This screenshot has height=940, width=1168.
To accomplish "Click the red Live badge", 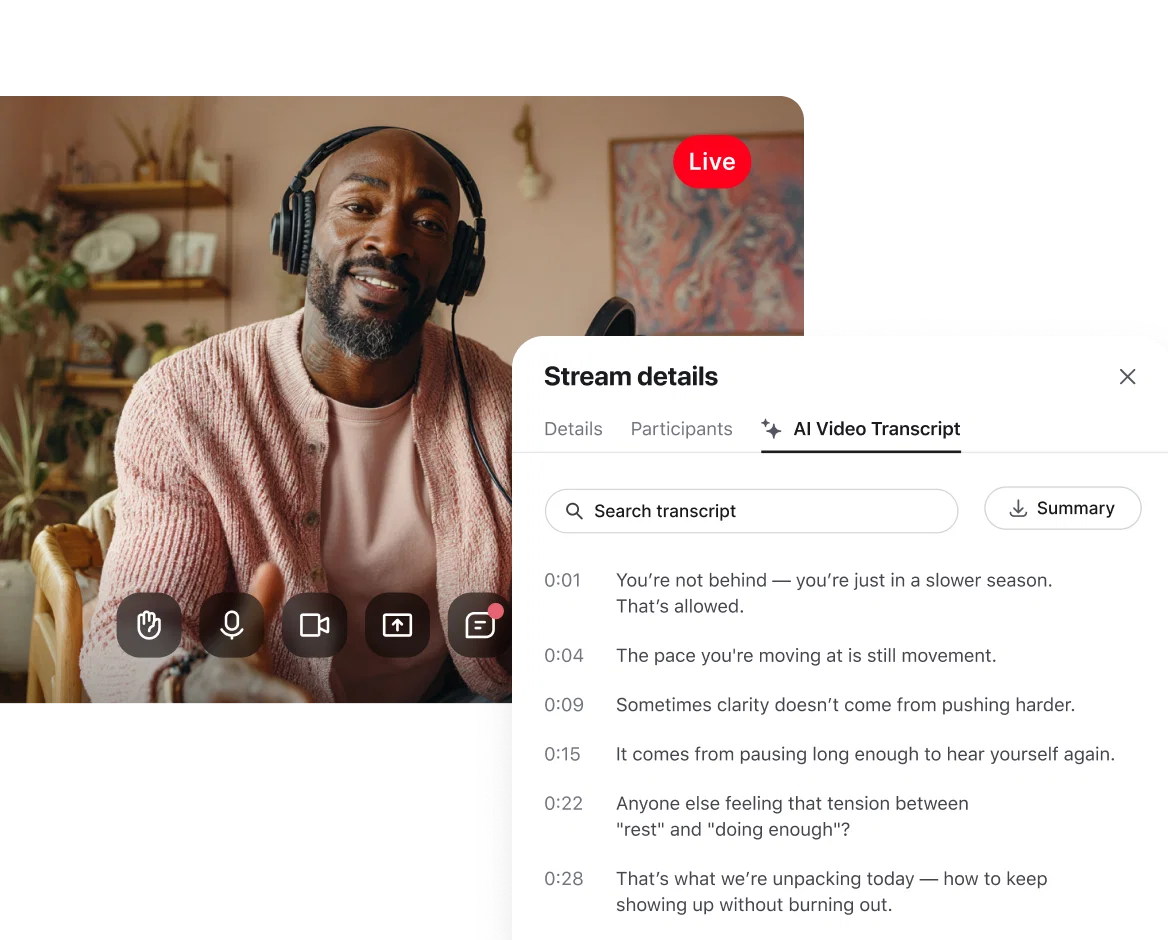I will click(x=712, y=162).
